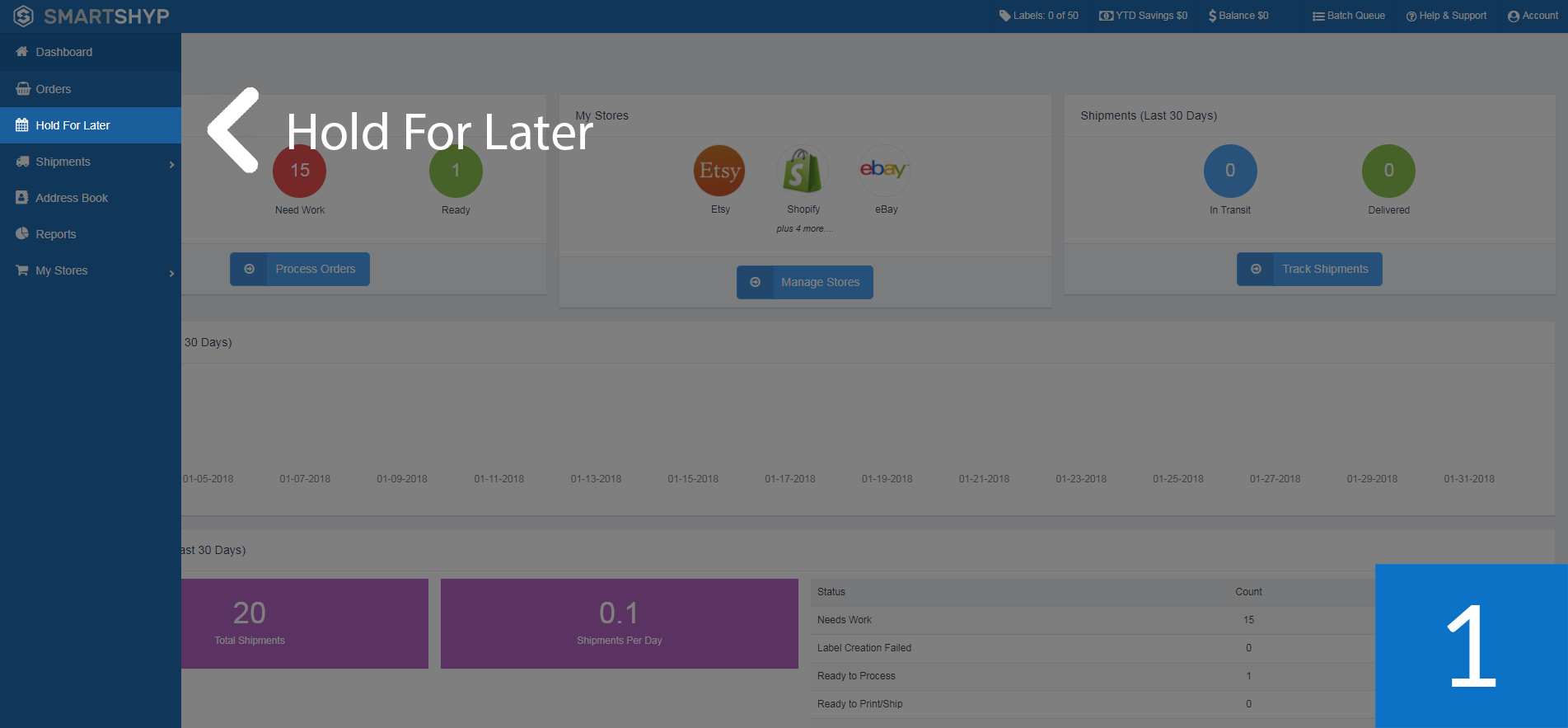Open Shipments sidebar item
This screenshot has width=1568, height=728.
pos(91,162)
